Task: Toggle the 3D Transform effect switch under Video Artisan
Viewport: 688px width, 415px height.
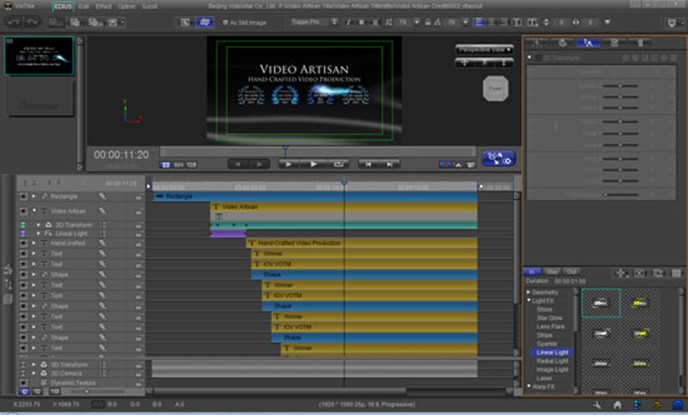Action: 23,225
